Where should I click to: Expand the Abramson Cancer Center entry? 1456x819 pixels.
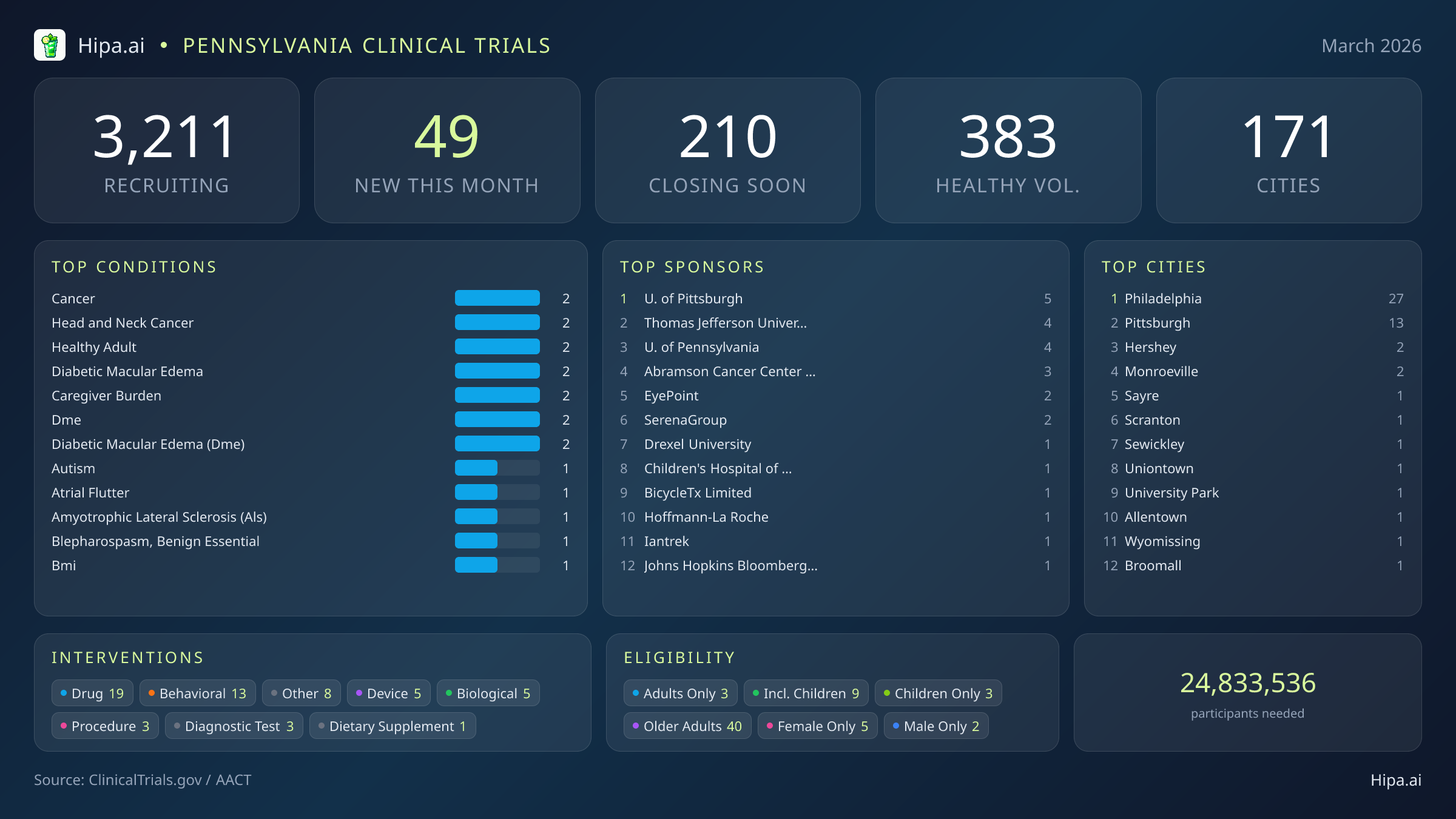click(x=730, y=371)
